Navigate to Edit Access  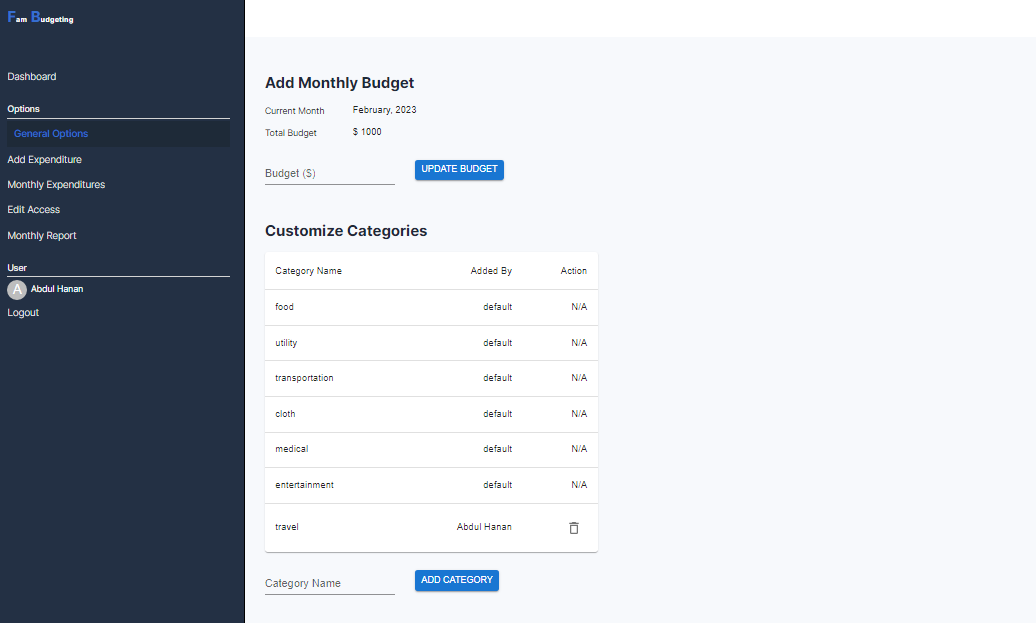(x=34, y=210)
